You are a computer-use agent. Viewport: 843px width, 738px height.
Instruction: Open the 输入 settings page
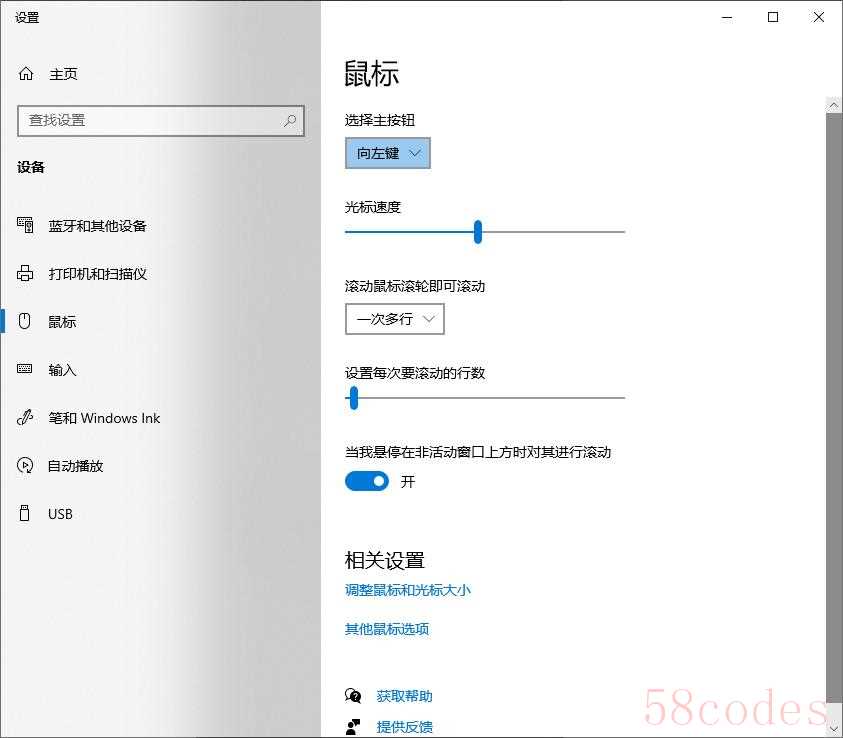tap(62, 369)
